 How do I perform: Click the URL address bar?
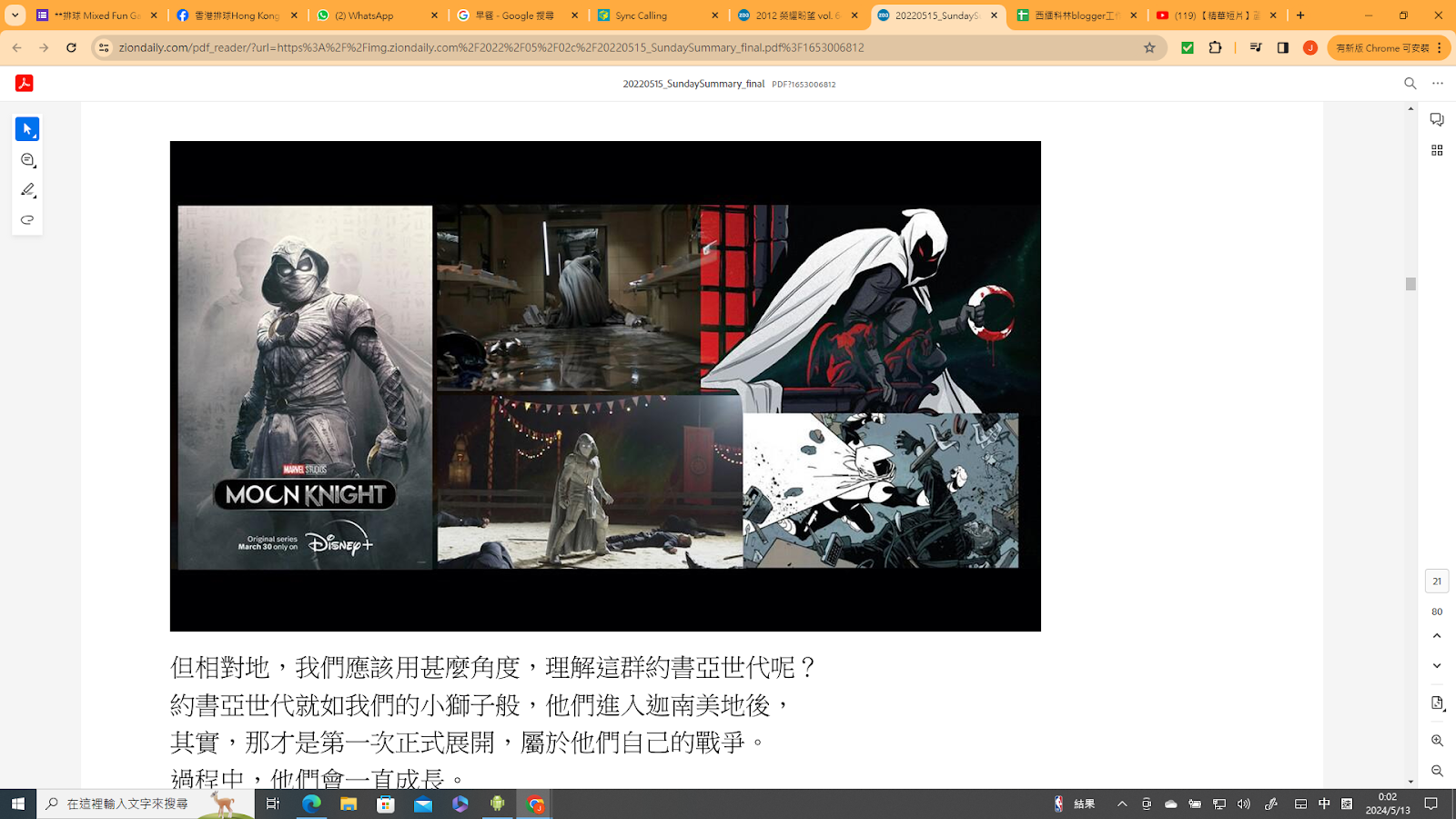coord(628,47)
